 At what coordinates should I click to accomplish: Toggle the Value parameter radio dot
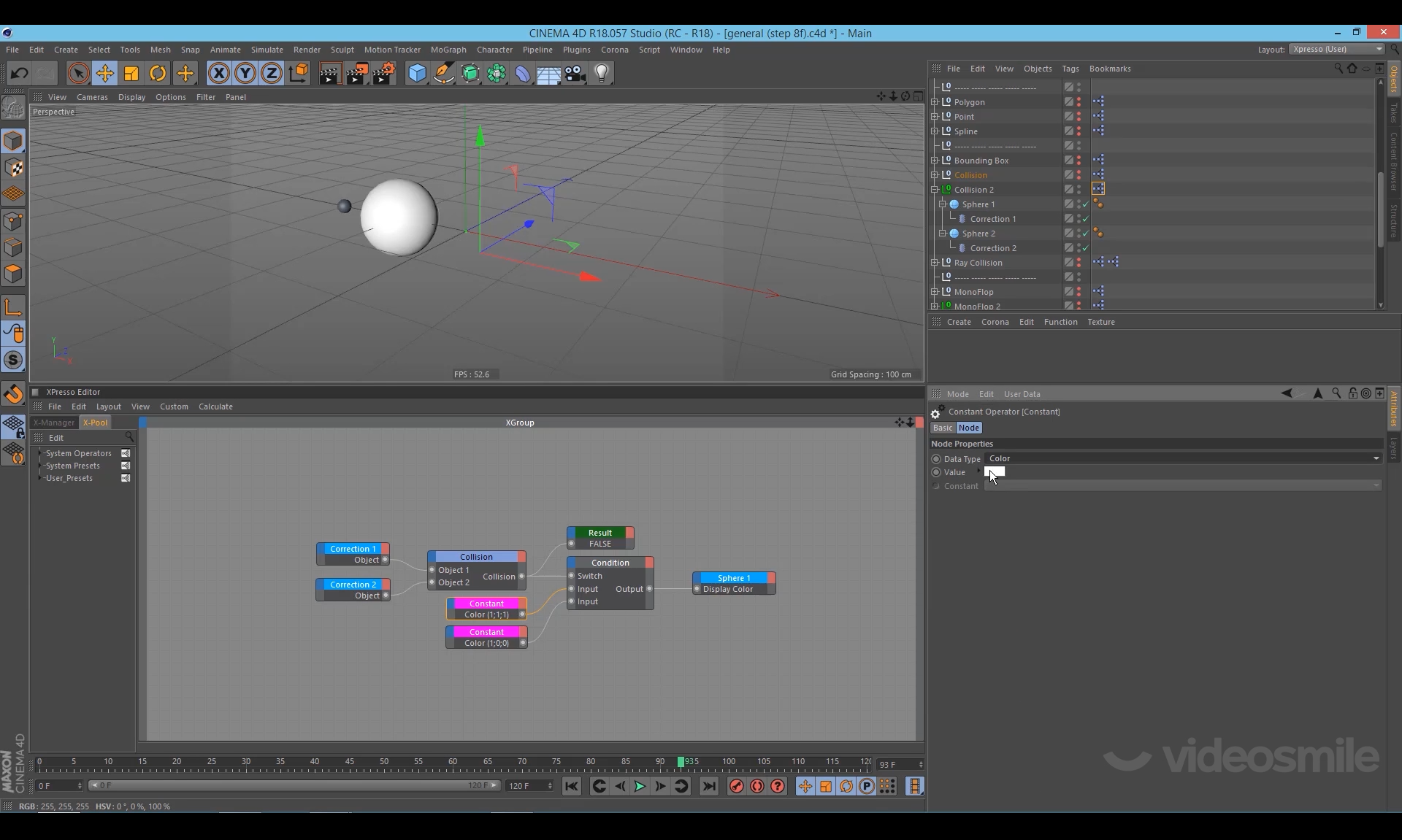(x=936, y=472)
